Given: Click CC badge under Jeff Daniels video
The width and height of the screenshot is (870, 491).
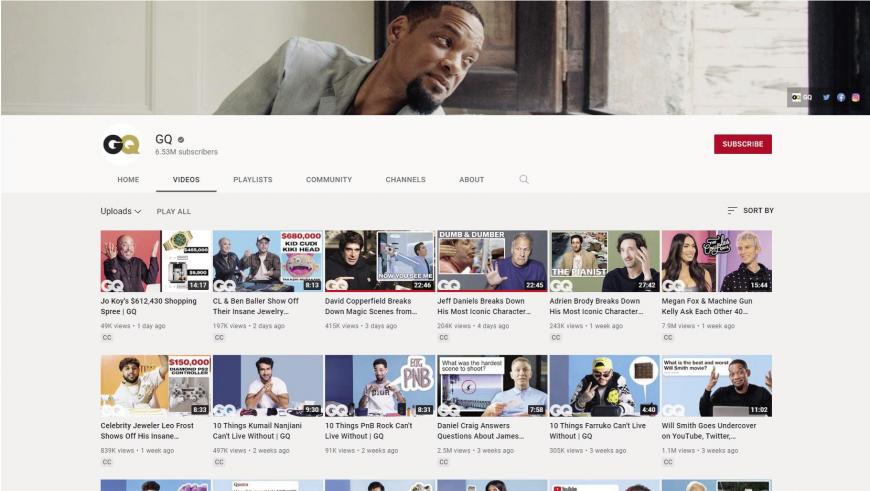Looking at the screenshot, I should (443, 337).
